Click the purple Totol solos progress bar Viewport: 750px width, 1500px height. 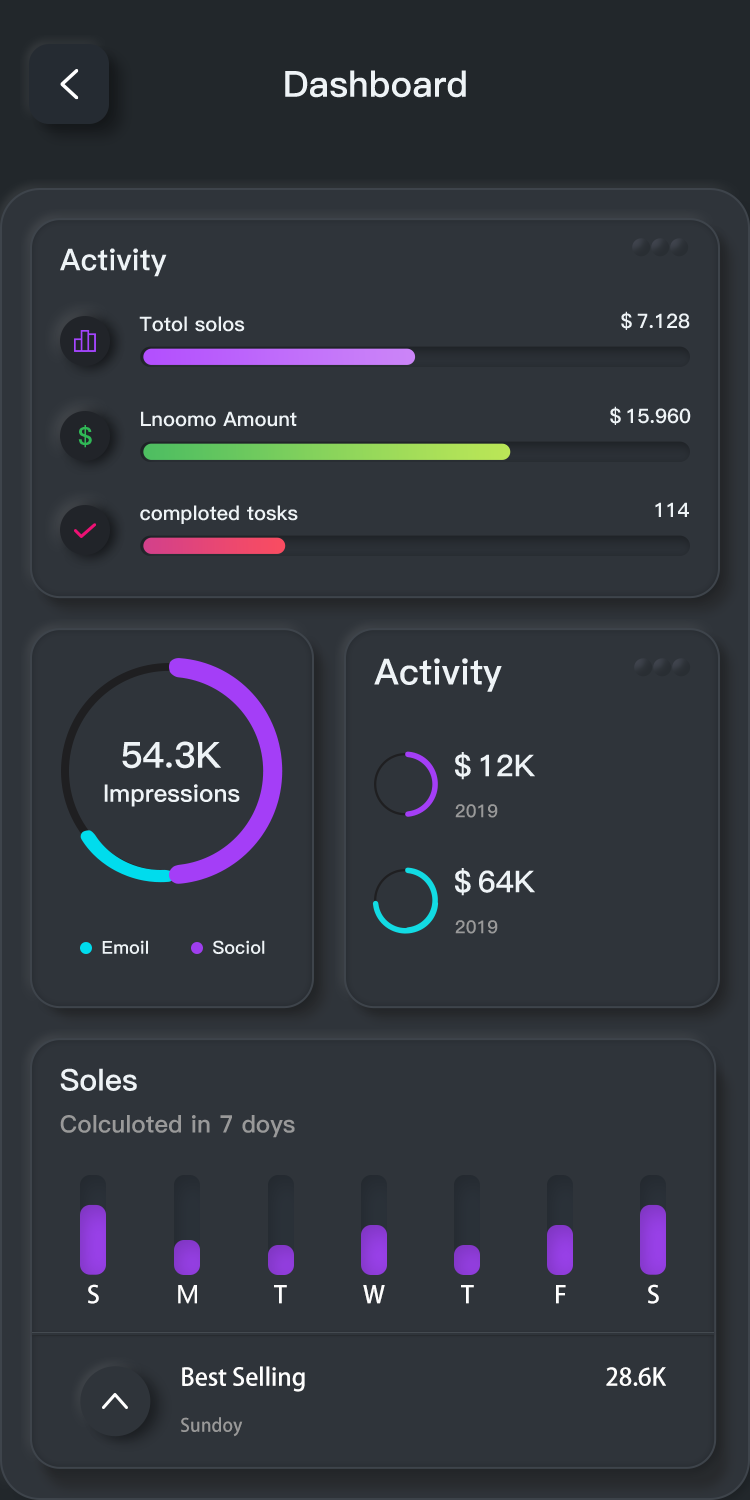(279, 357)
